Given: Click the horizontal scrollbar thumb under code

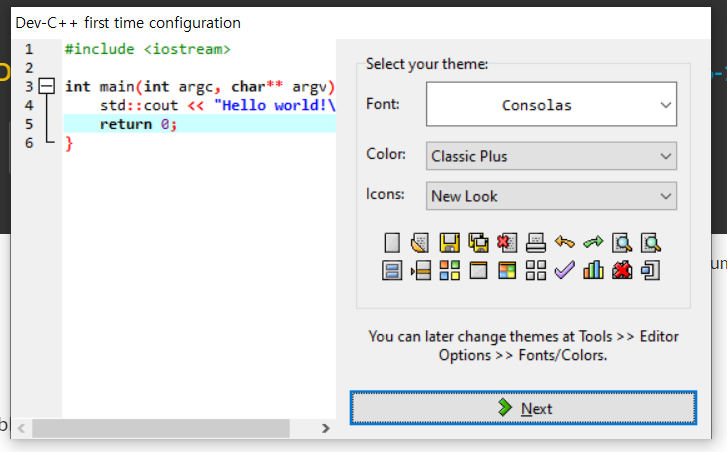Looking at the screenshot, I should [x=161, y=428].
